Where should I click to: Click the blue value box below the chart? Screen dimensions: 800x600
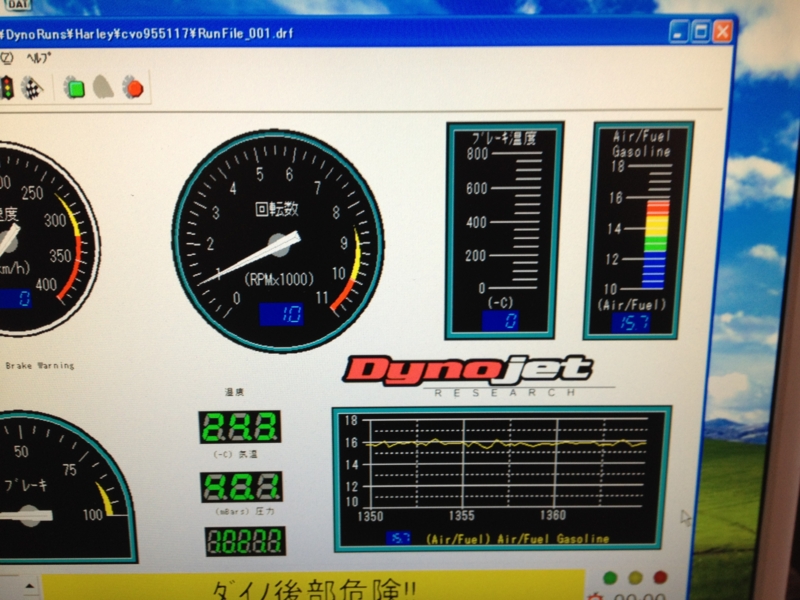coord(398,538)
